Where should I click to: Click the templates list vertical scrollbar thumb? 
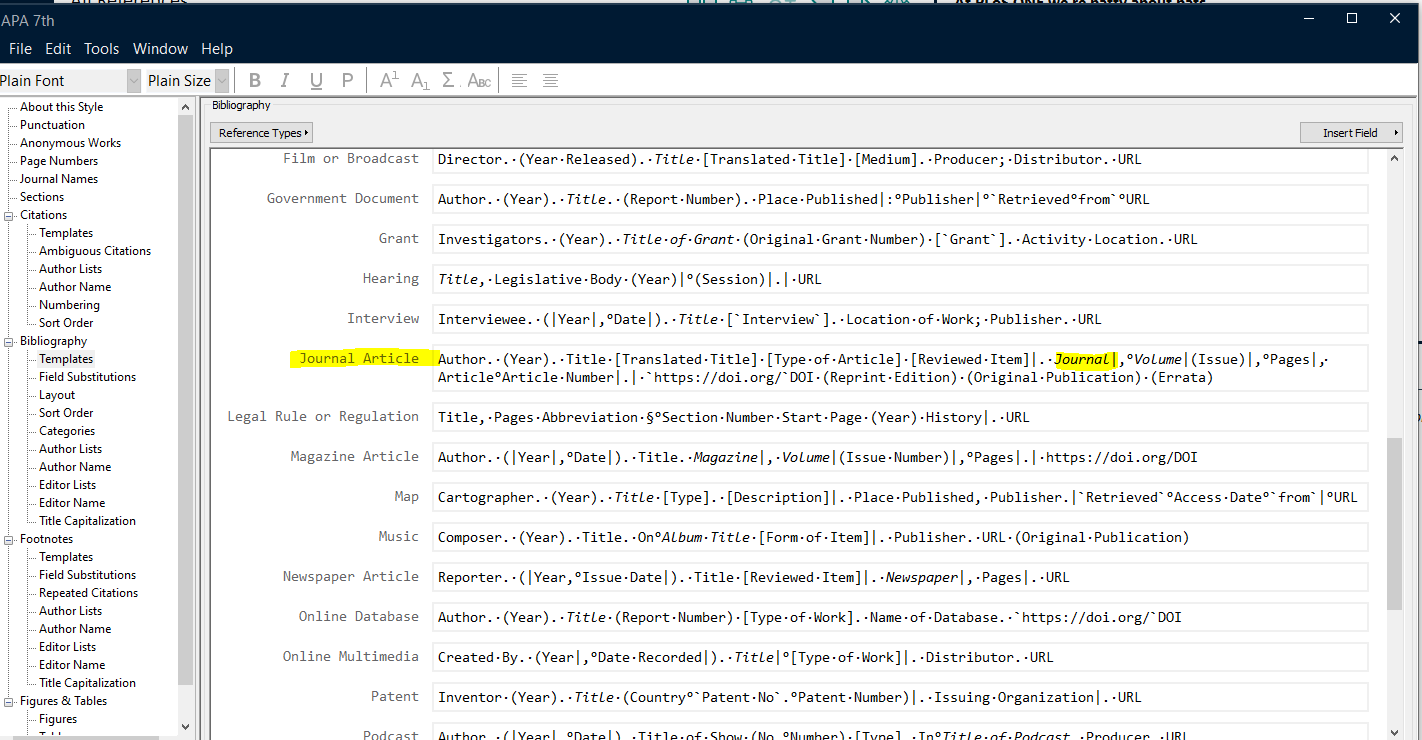[1394, 523]
